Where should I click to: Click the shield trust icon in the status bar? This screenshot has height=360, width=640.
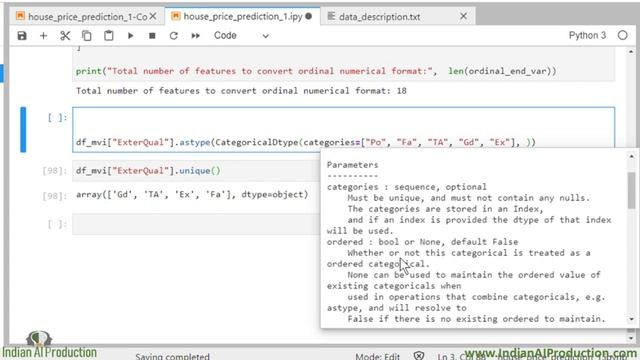[x=419, y=356]
